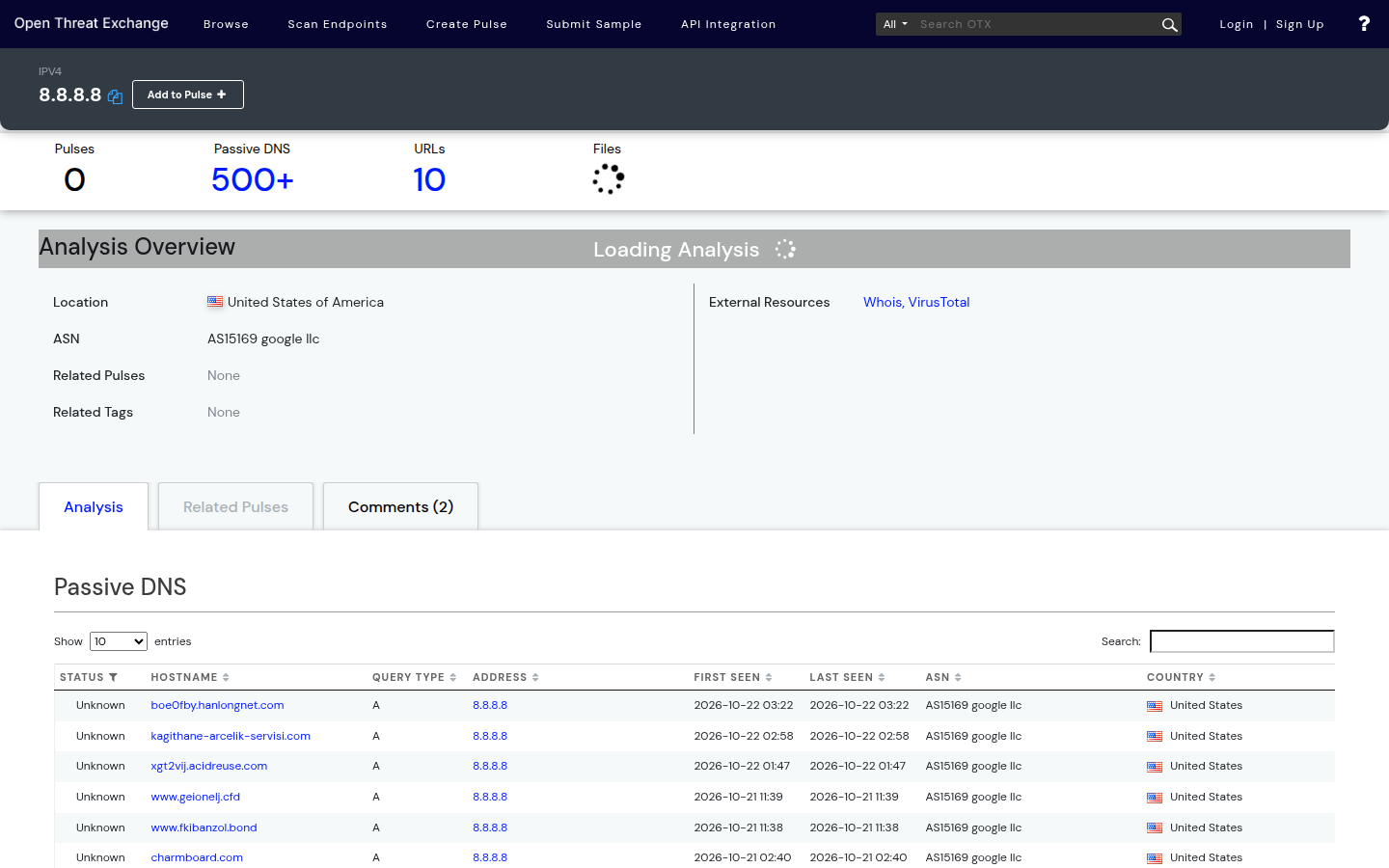
Task: Go to Scan Endpoints
Action: coord(338,24)
